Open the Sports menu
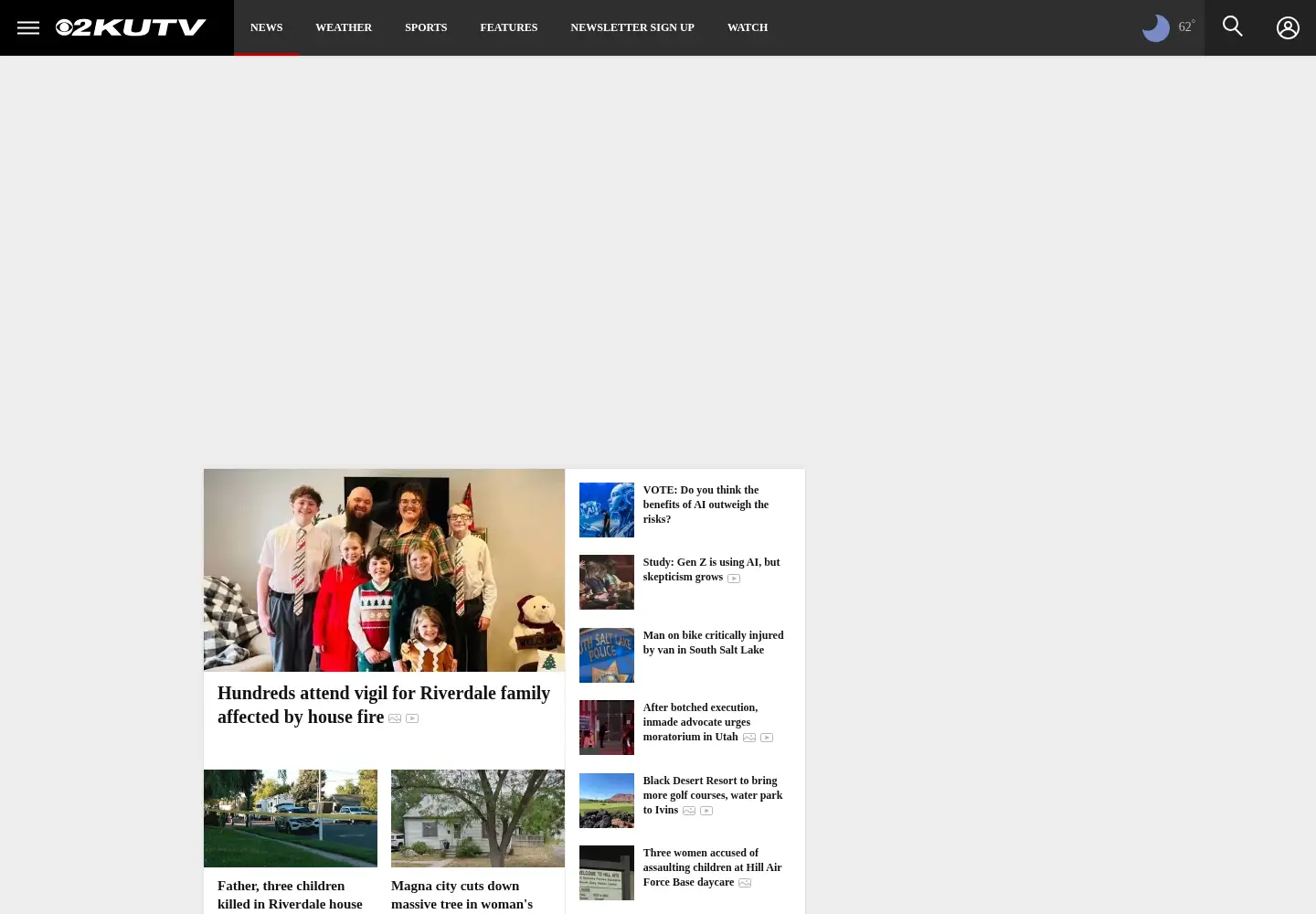This screenshot has height=914, width=1316. pos(426,27)
